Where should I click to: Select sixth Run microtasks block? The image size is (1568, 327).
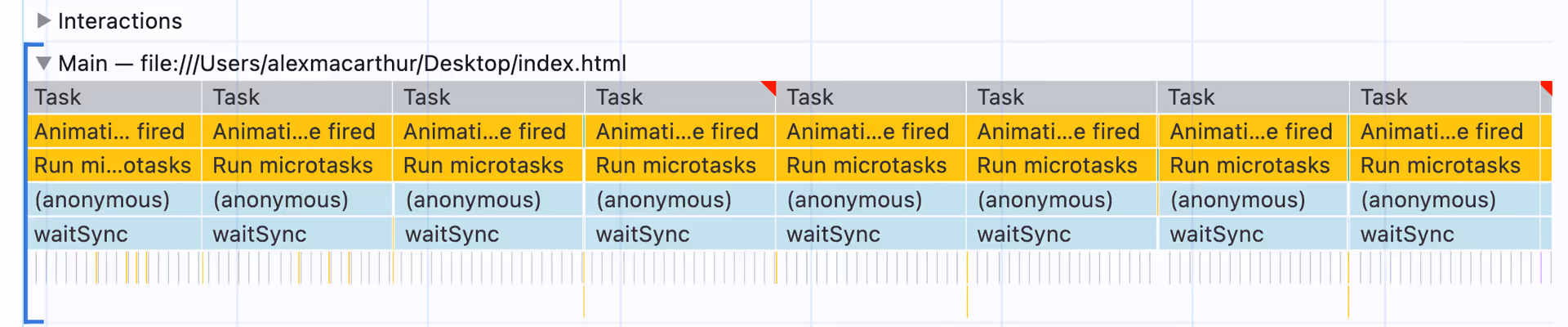[1062, 166]
